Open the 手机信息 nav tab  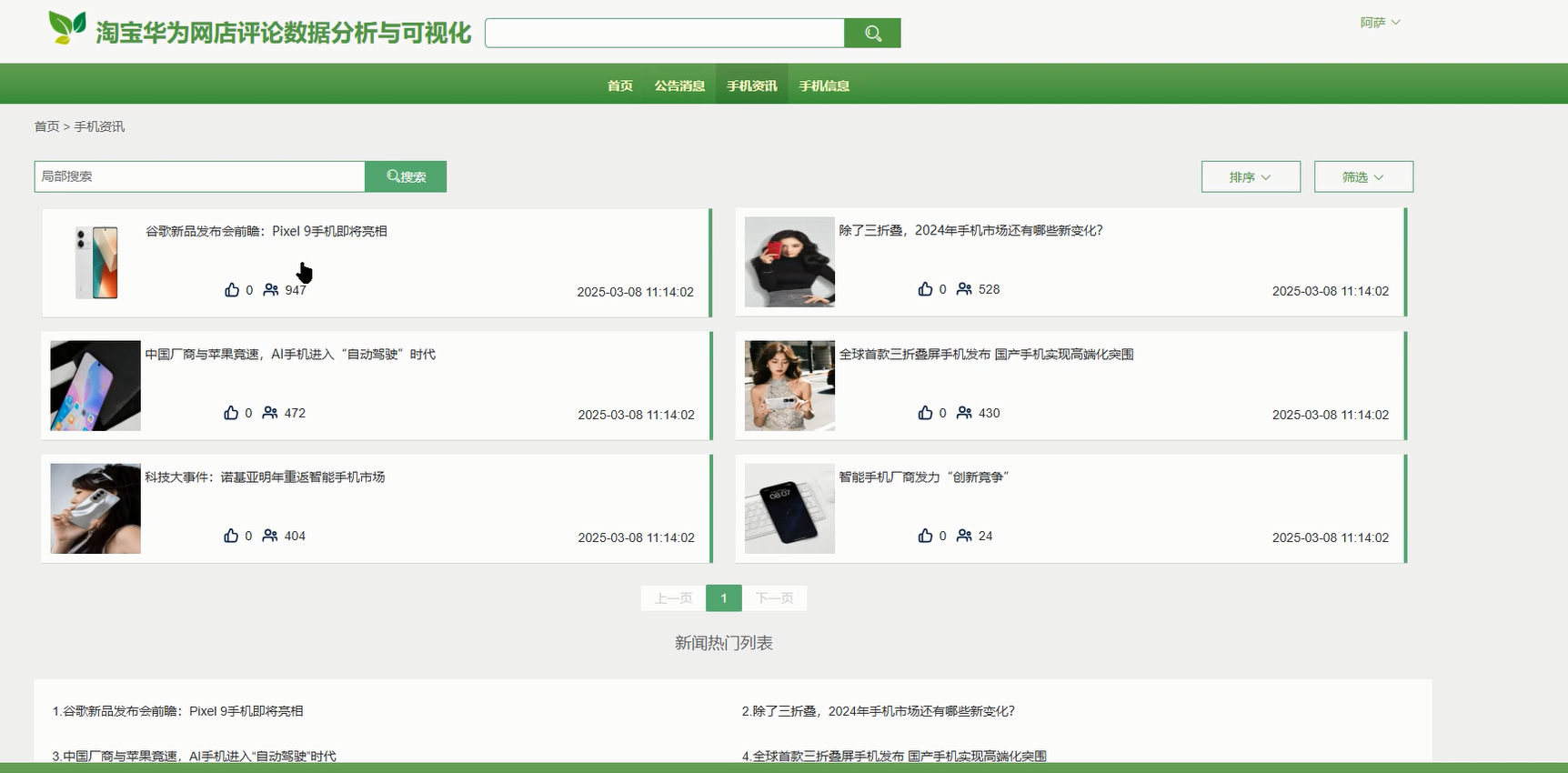pos(824,85)
